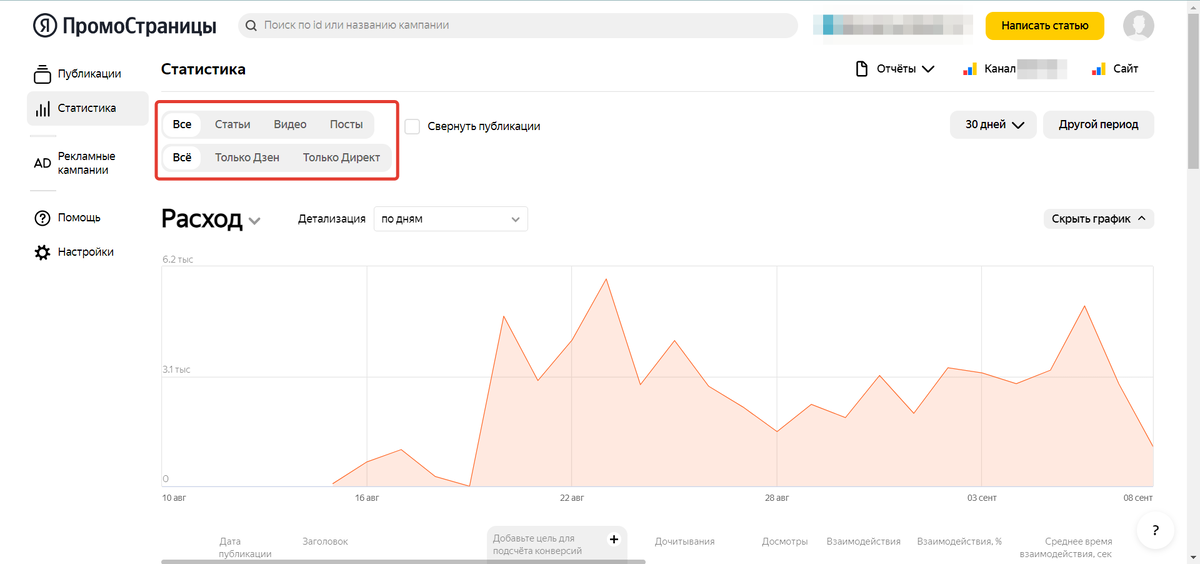
Task: Open the по дням detail dropdown
Action: click(x=450, y=219)
